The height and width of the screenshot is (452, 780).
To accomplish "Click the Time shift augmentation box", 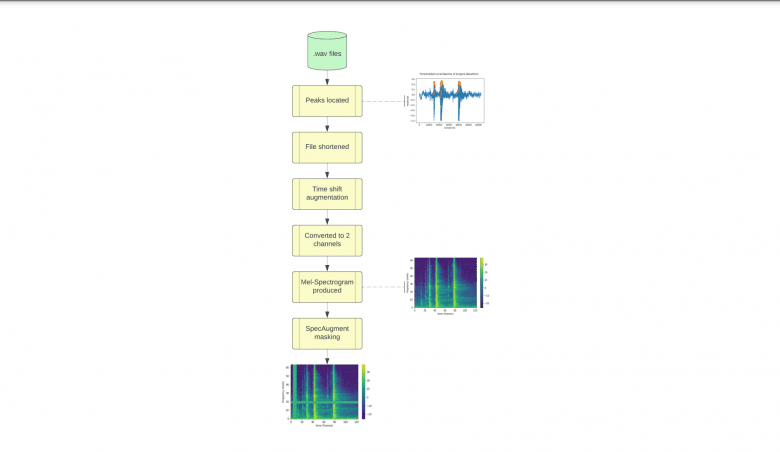I will [327, 193].
